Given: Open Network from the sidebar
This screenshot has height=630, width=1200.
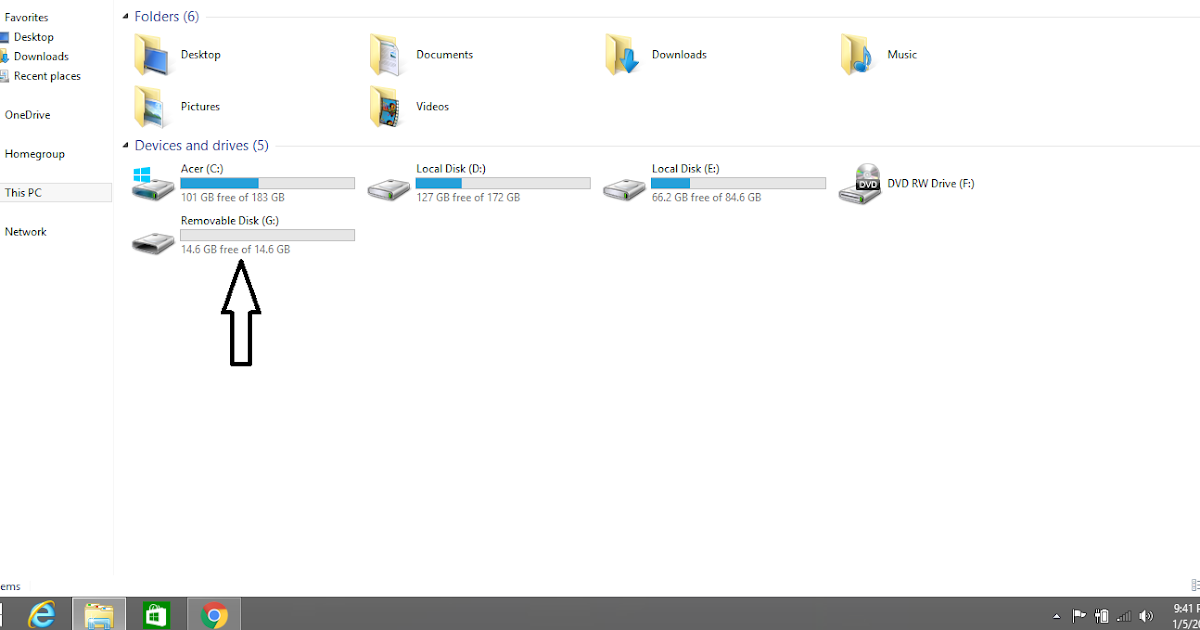Looking at the screenshot, I should [x=25, y=231].
